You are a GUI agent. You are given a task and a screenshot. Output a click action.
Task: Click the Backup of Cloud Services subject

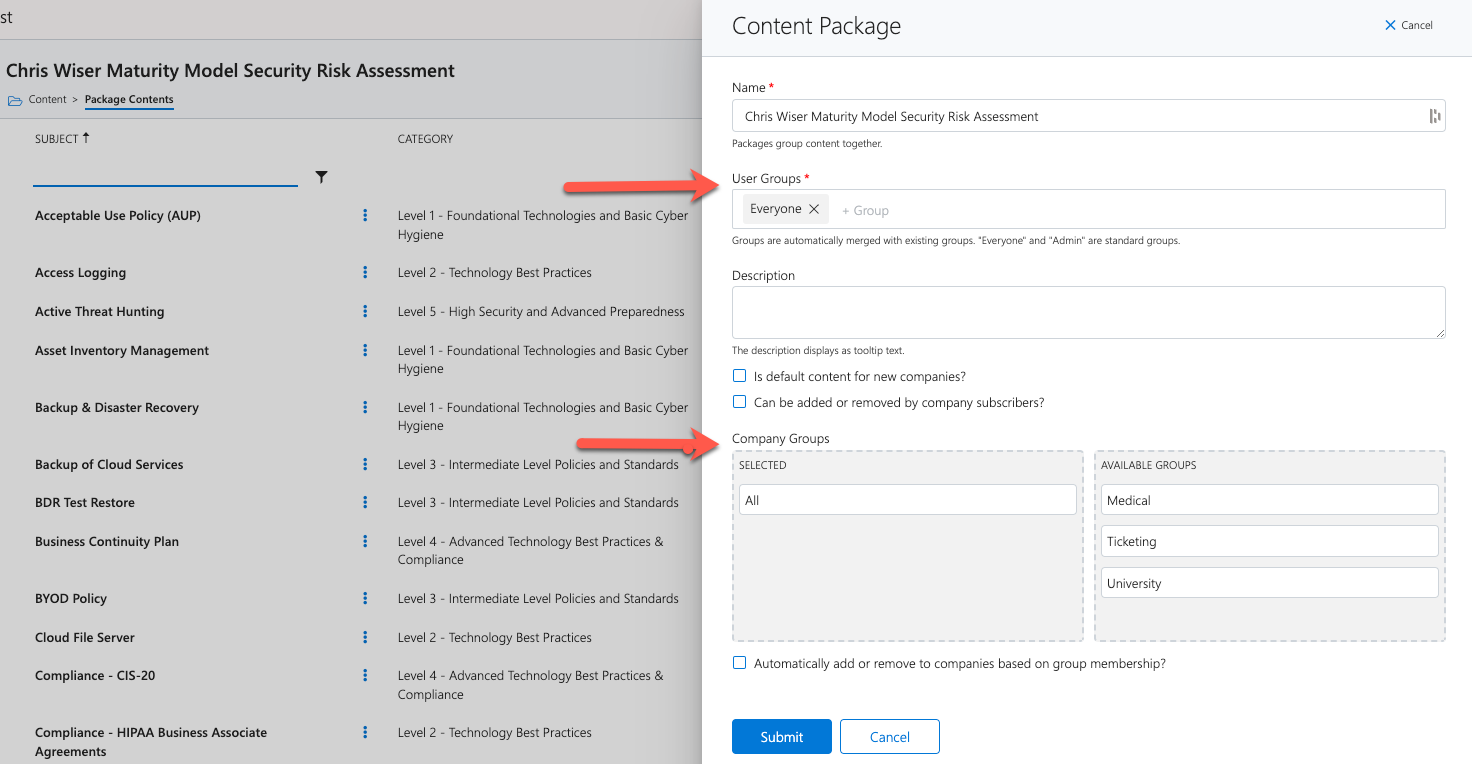109,464
